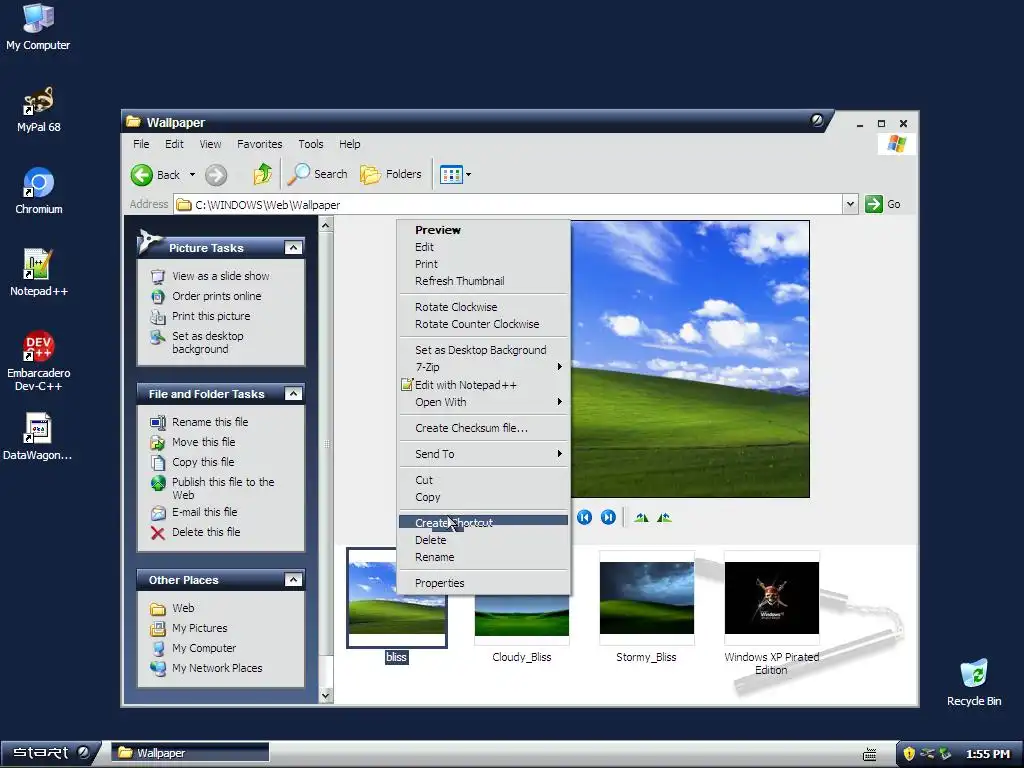Select Edit with Notepad++ menu item
The height and width of the screenshot is (768, 1024).
[484, 385]
